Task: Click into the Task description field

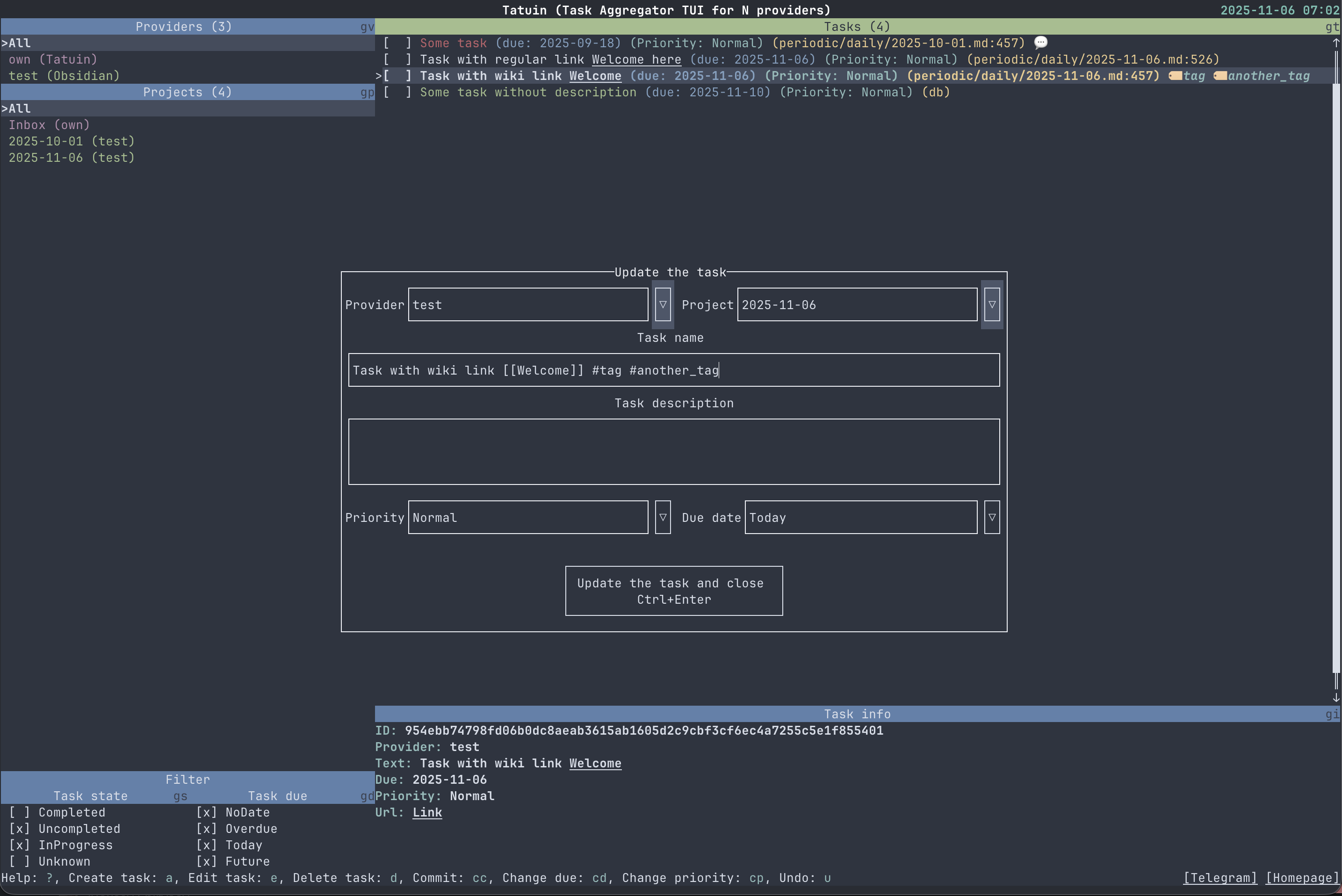Action: click(673, 451)
